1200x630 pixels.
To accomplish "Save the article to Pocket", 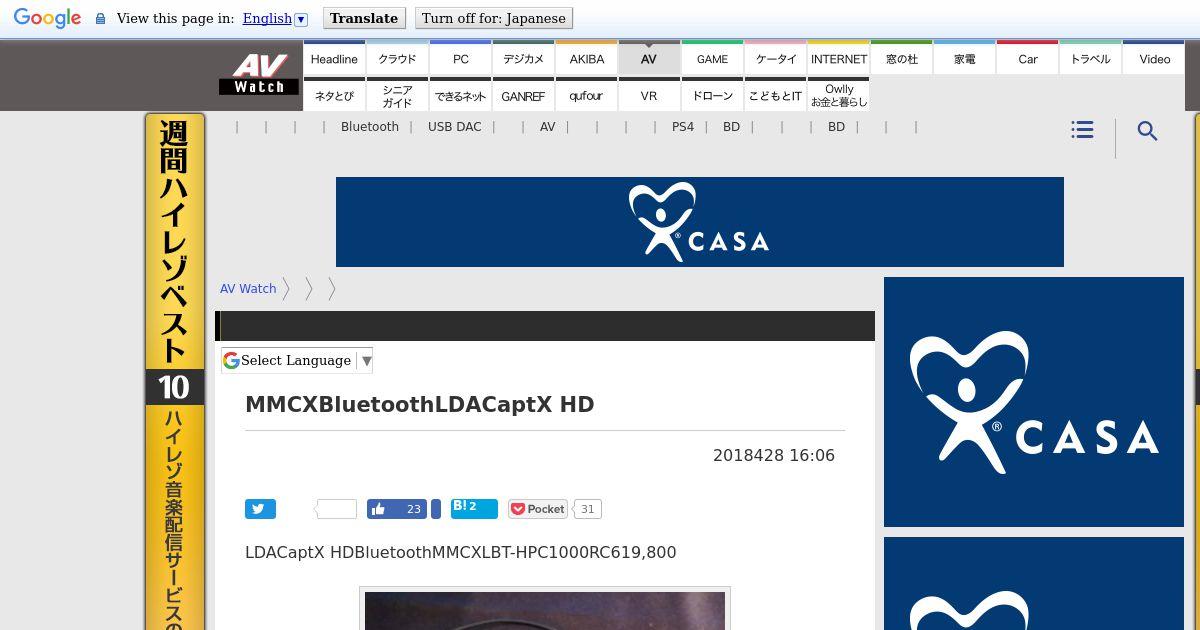I will click(538, 509).
